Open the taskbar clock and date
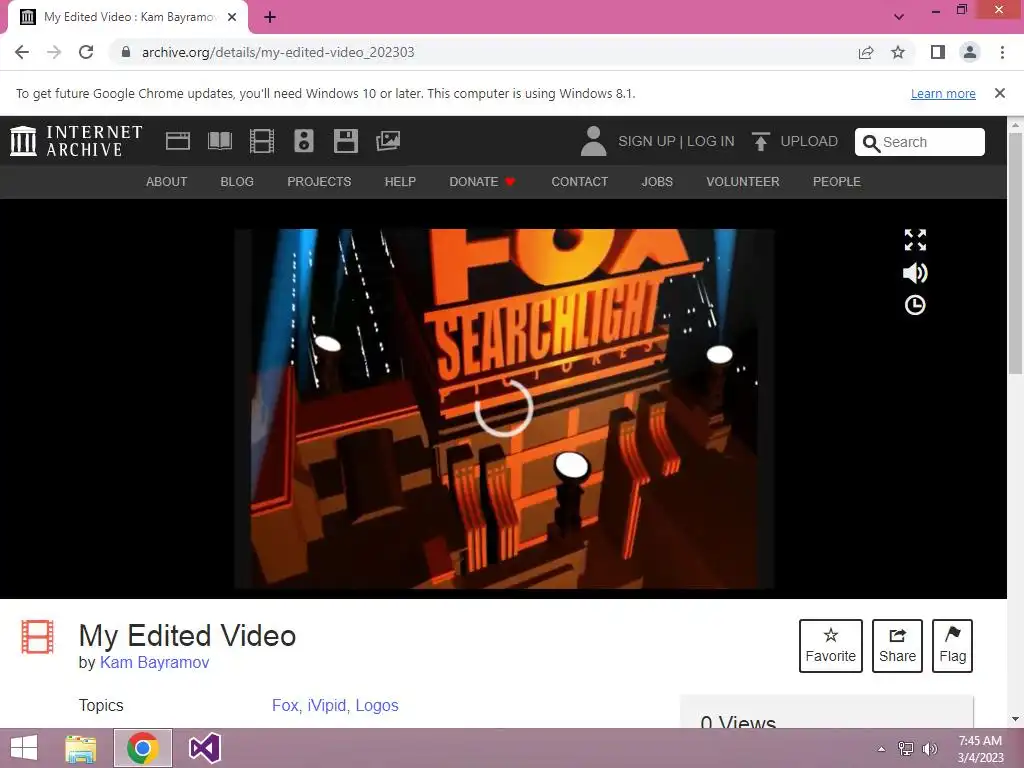Image resolution: width=1024 pixels, height=768 pixels. coord(980,749)
